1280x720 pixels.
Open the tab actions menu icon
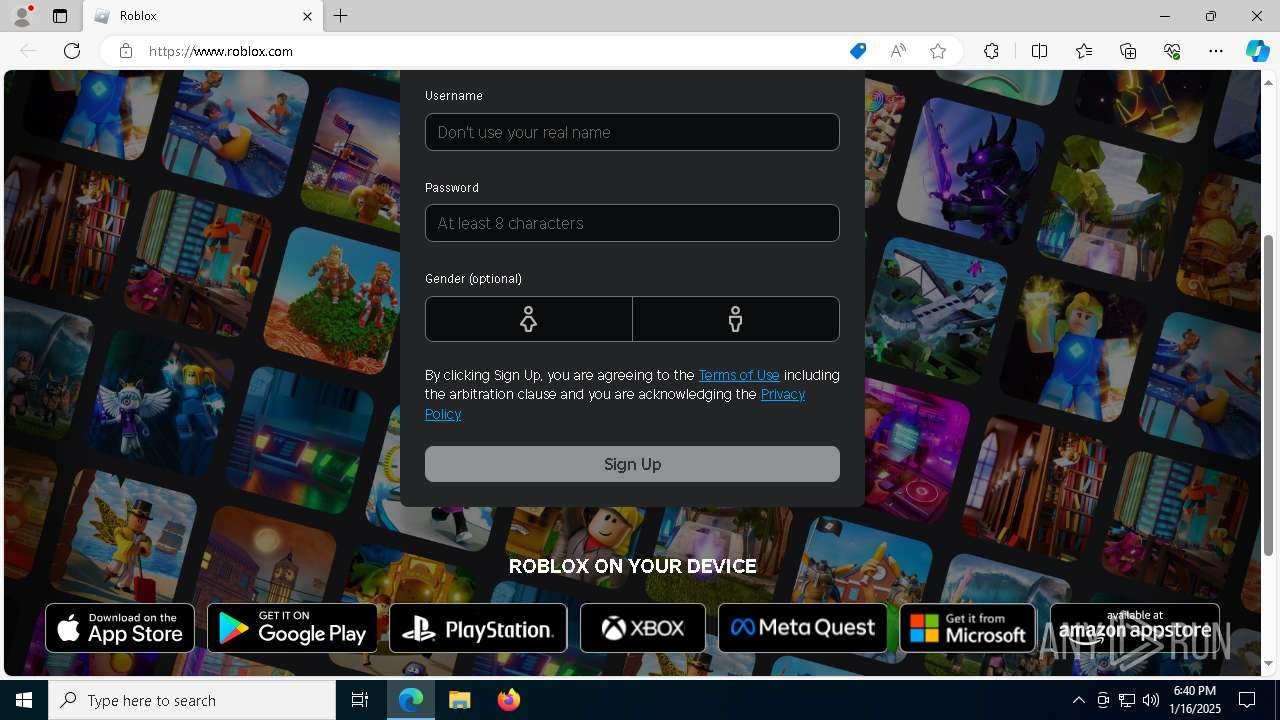click(x=60, y=16)
